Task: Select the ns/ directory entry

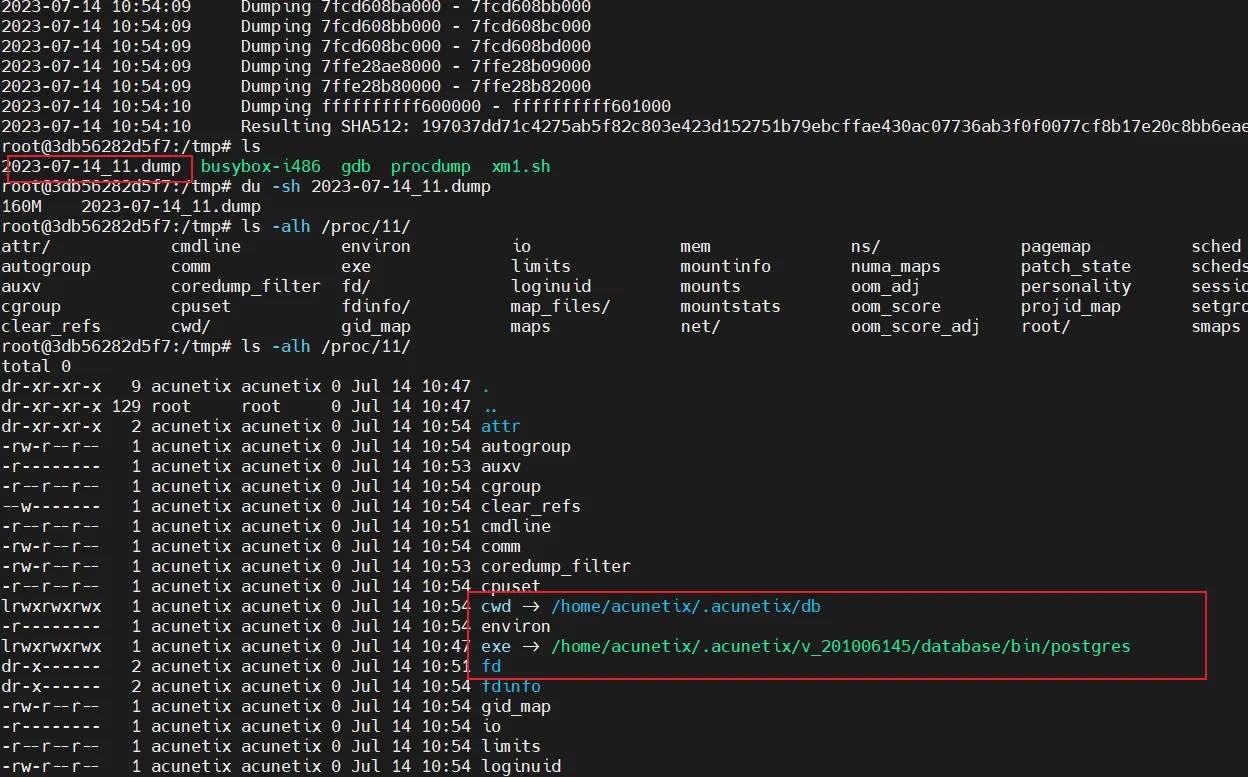Action: coord(866,247)
